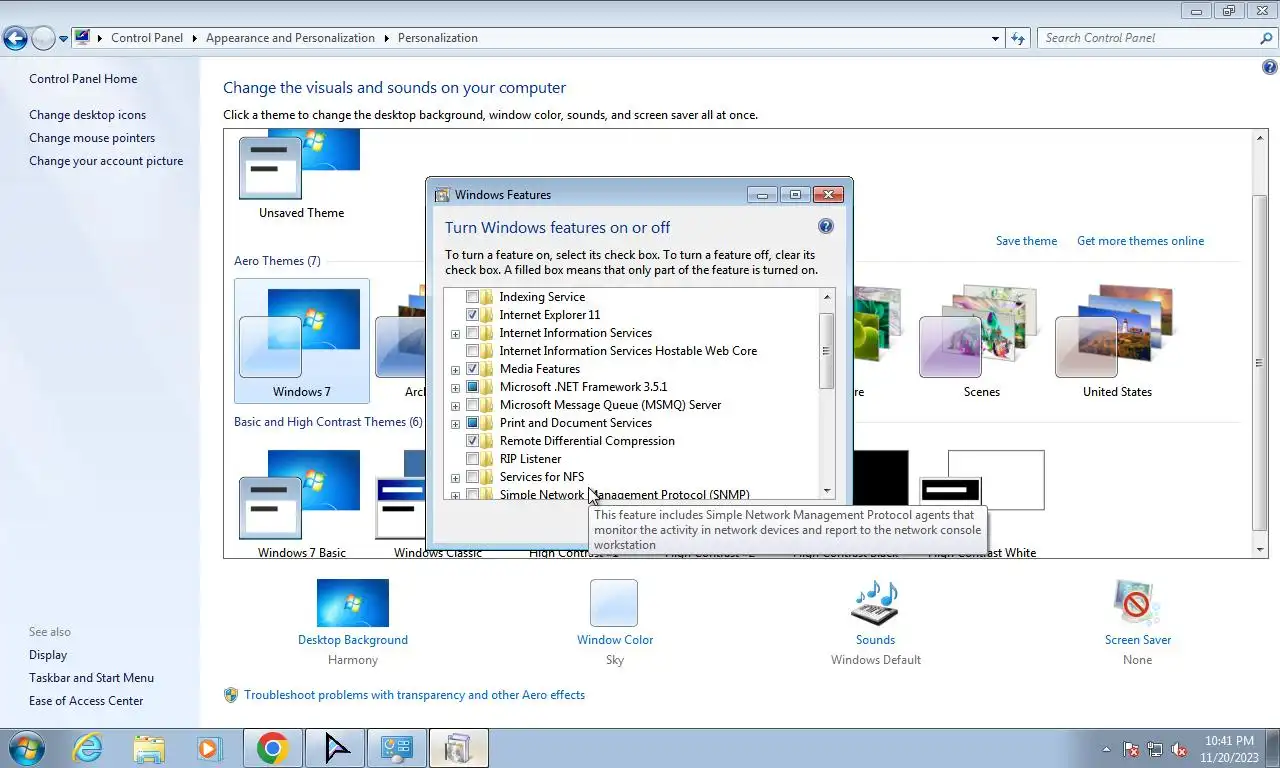Switch to Google Chrome on the taskbar

coord(272,748)
